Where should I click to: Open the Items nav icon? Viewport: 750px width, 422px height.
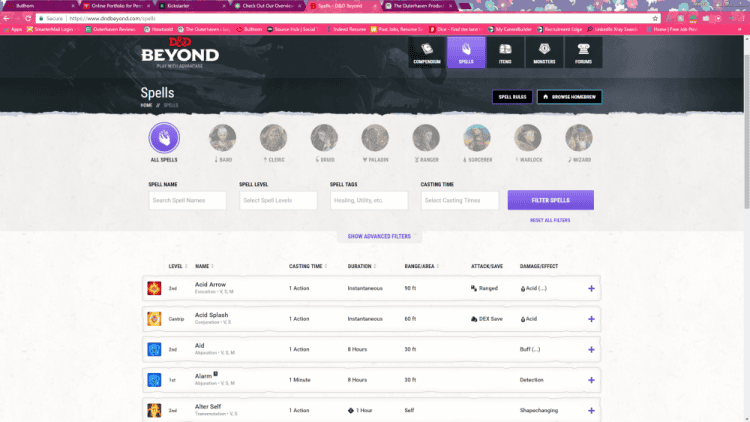(505, 52)
